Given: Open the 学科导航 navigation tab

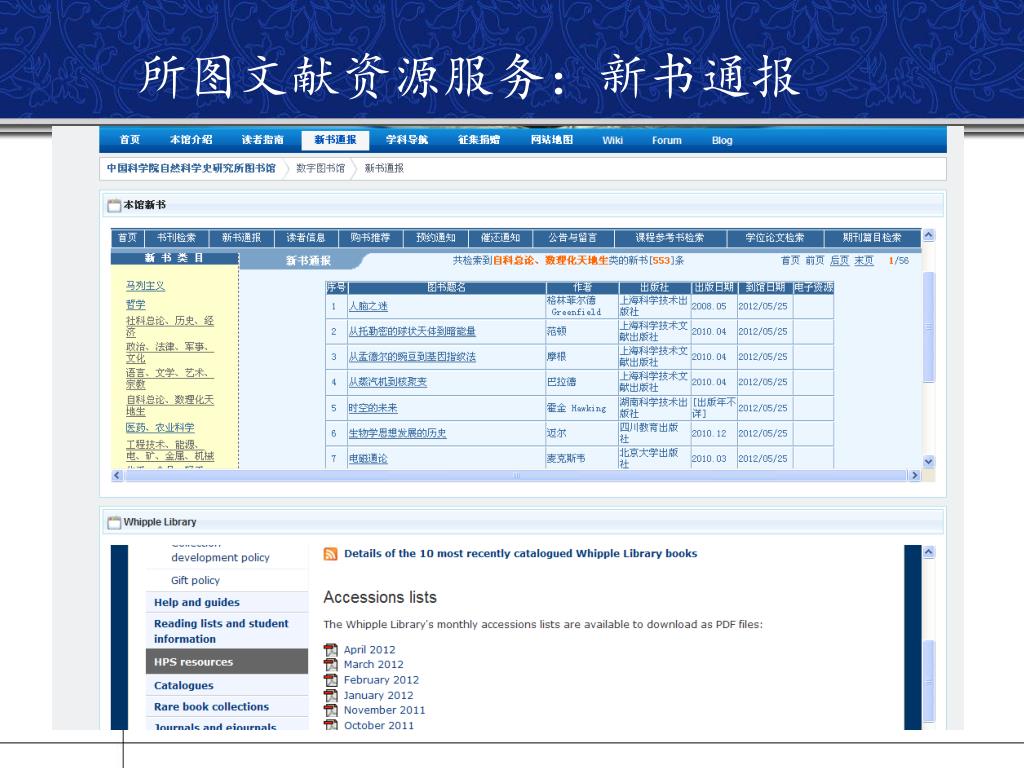Looking at the screenshot, I should tap(407, 140).
